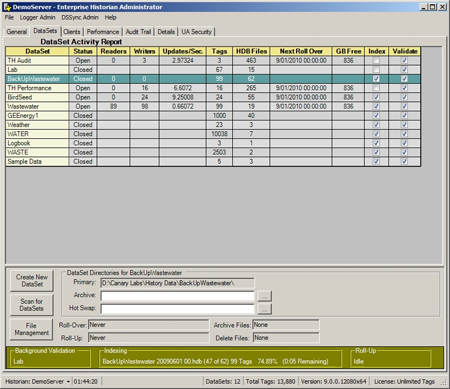Select the Lab dataset row
Image resolution: width=450 pixels, height=389 pixels.
click(213, 70)
